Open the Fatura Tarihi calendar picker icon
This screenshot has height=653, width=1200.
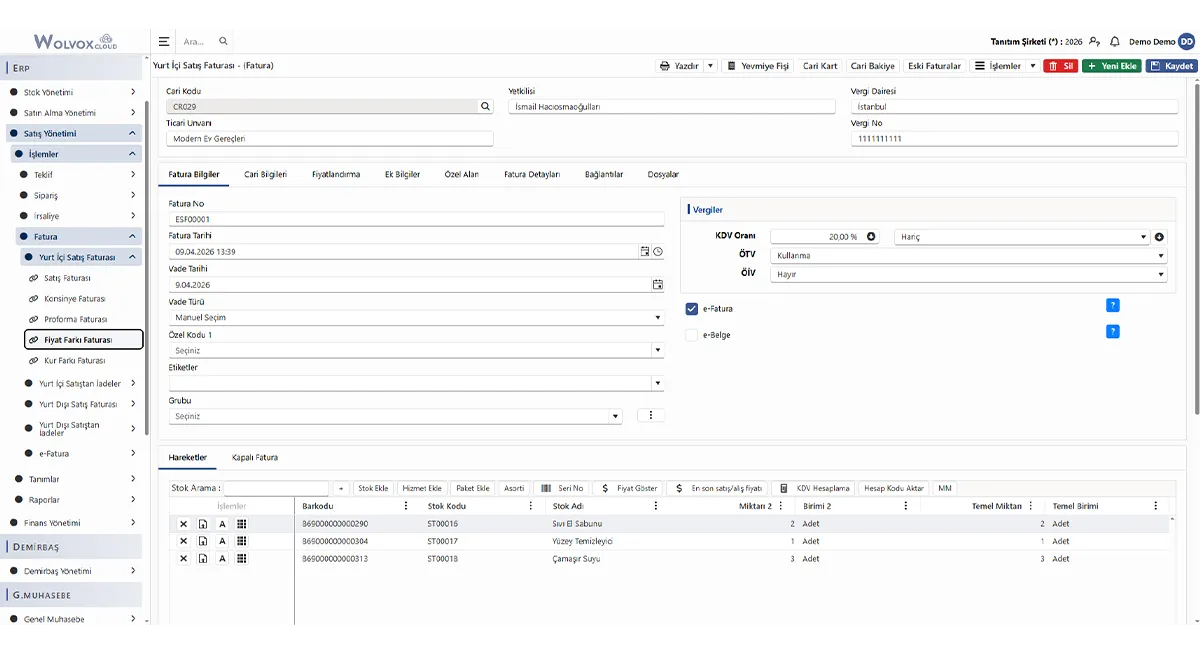click(645, 252)
